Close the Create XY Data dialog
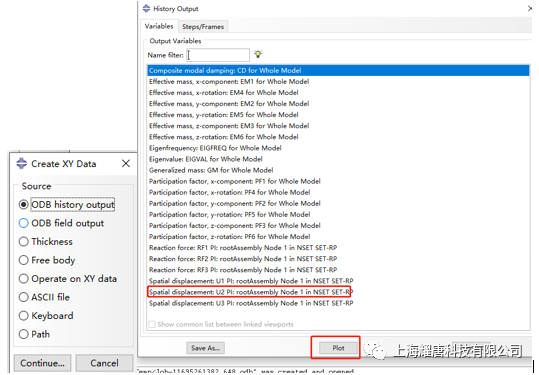539x375 pixels. point(126,164)
